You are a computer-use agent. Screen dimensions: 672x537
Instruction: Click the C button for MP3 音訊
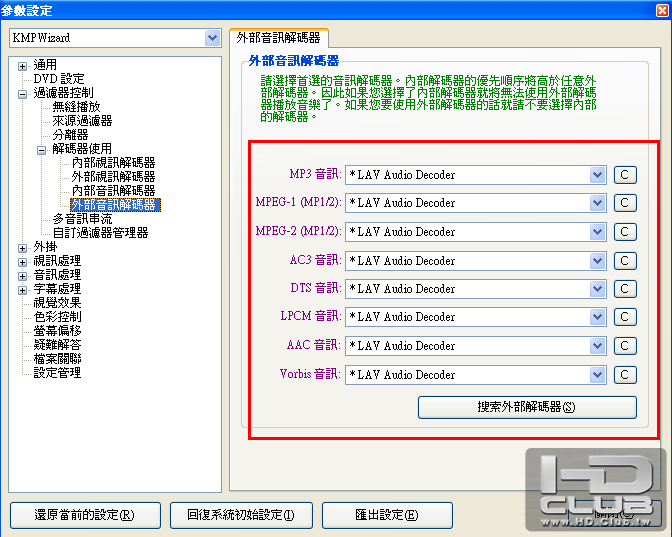pos(625,175)
